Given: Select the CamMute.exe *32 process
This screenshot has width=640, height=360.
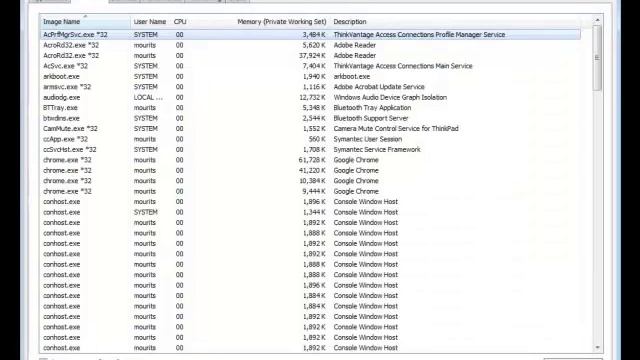Looking at the screenshot, I should tap(311, 129).
